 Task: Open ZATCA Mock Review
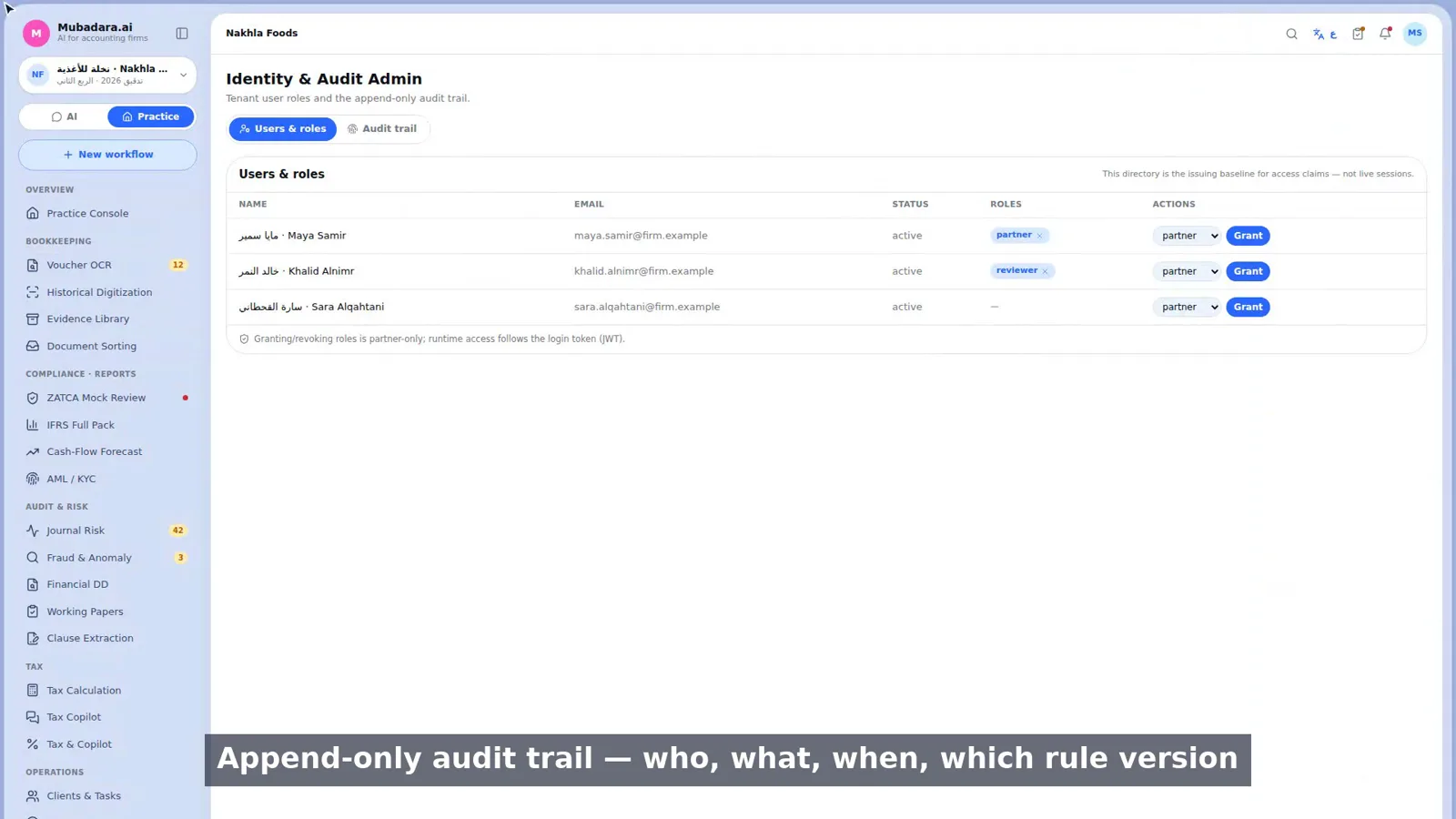click(x=107, y=398)
